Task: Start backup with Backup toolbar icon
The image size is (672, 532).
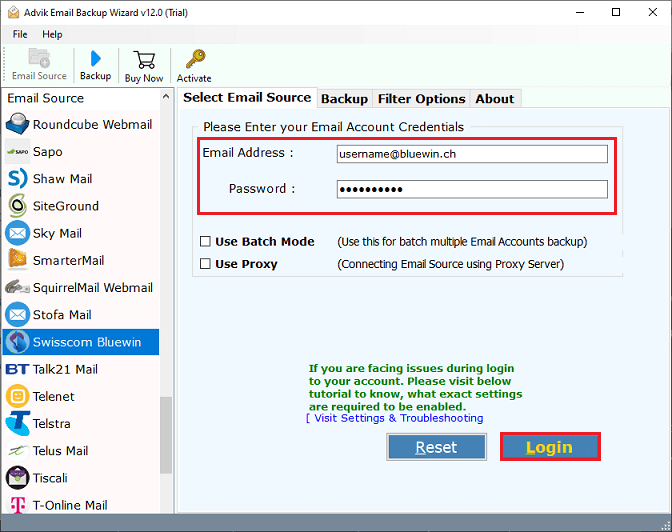Action: pos(96,59)
